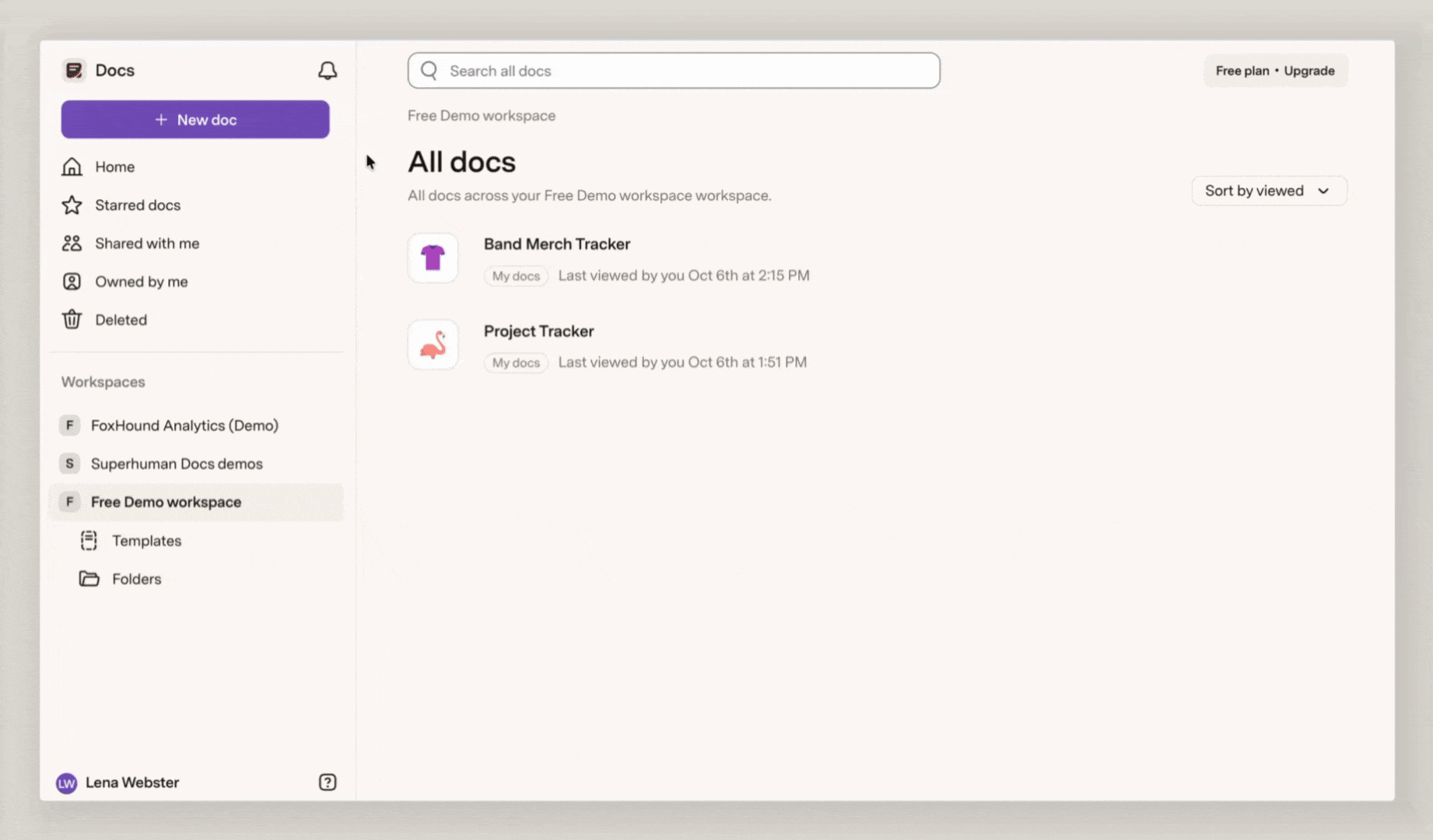Open the Band Merch Tracker doc title

pos(557,244)
